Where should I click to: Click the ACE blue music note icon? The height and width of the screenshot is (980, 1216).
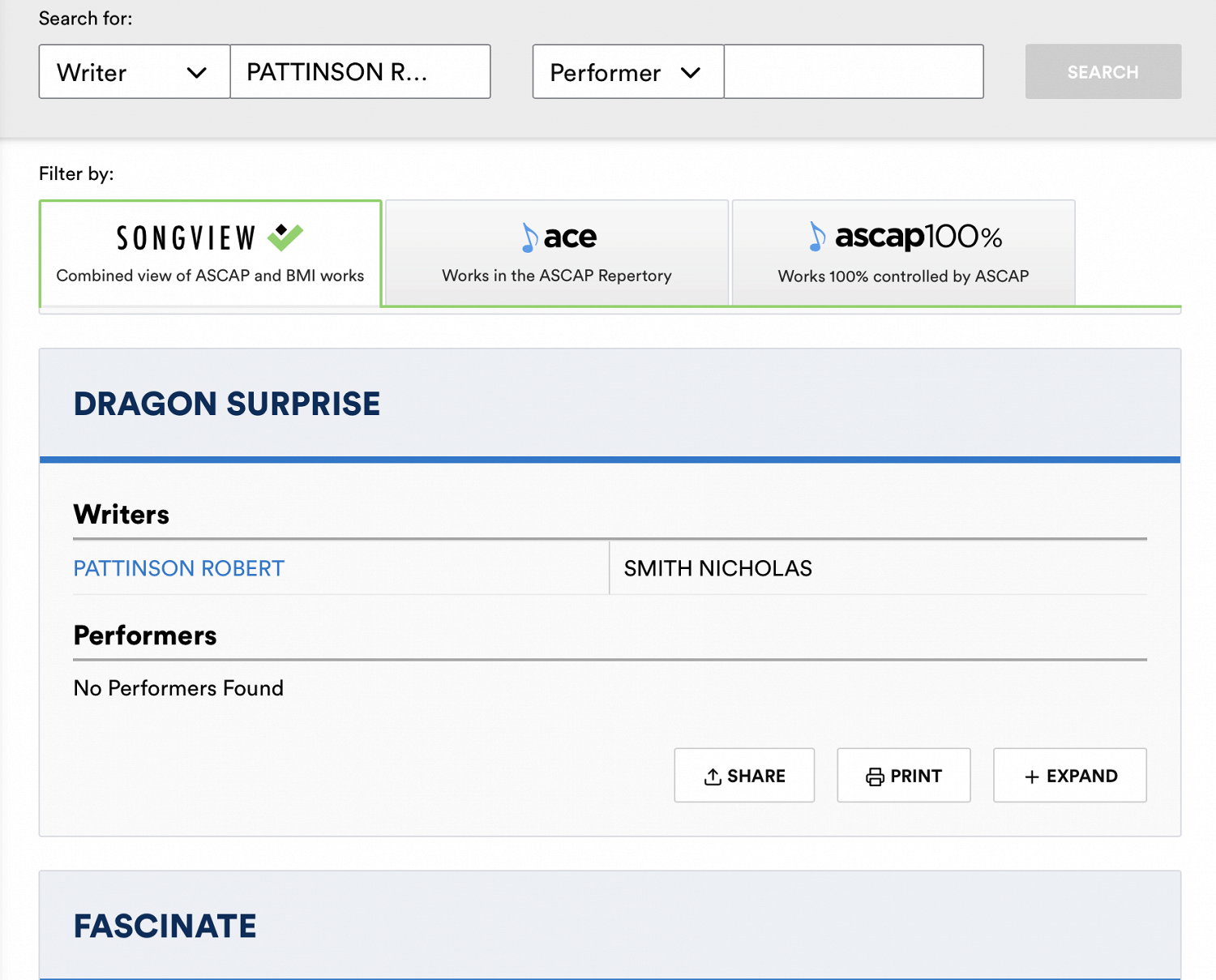point(529,238)
